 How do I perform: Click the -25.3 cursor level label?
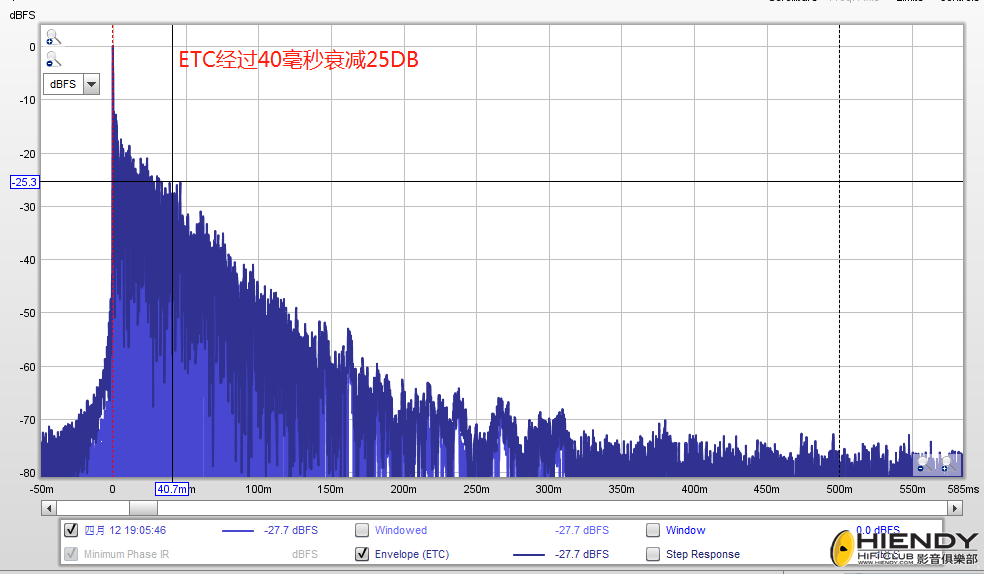(x=24, y=182)
